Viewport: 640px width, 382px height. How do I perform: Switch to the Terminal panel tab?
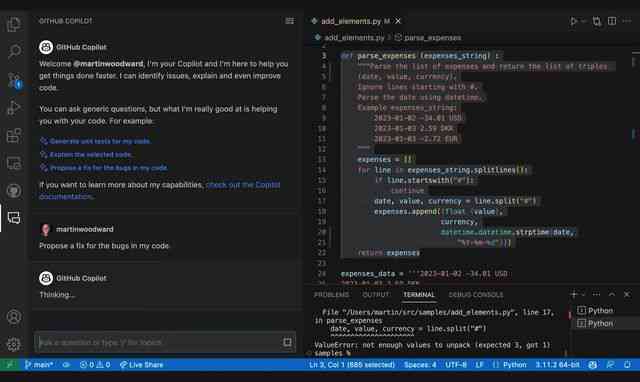(x=419, y=295)
